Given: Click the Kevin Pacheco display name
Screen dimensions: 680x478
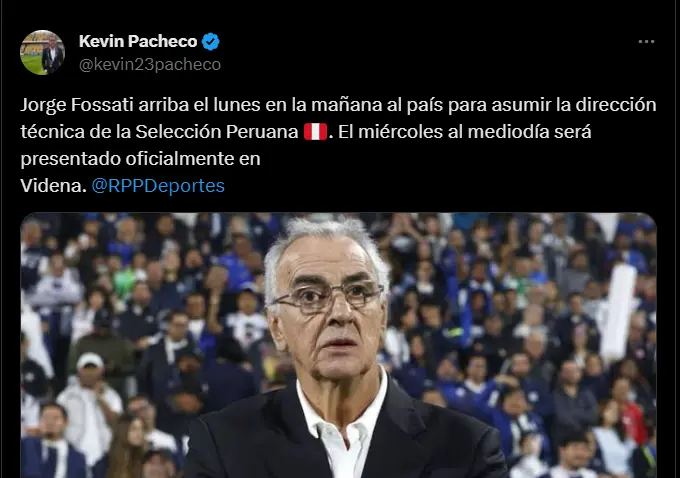Looking at the screenshot, I should [138, 42].
